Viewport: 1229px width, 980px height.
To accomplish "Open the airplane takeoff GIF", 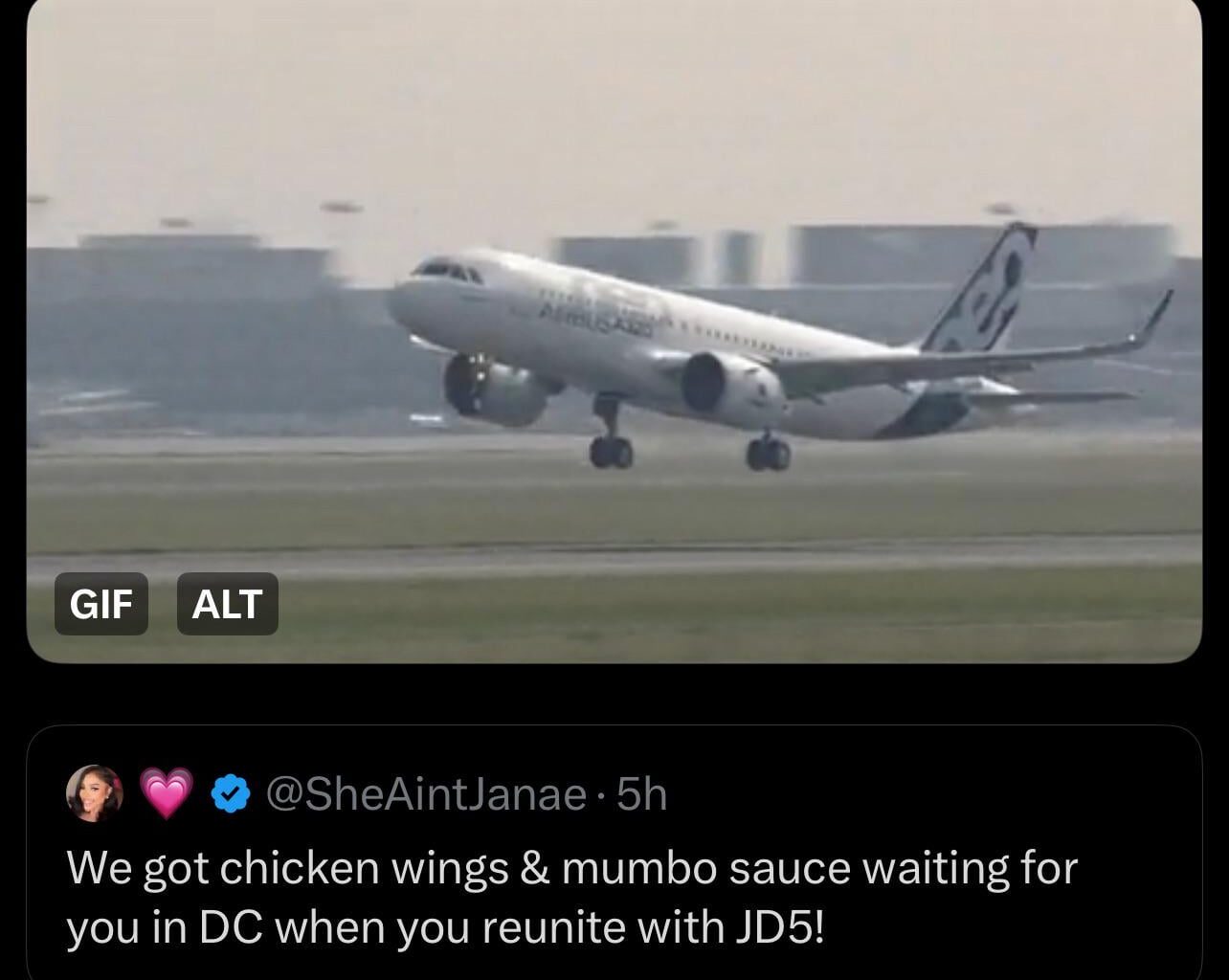I will tap(614, 331).
